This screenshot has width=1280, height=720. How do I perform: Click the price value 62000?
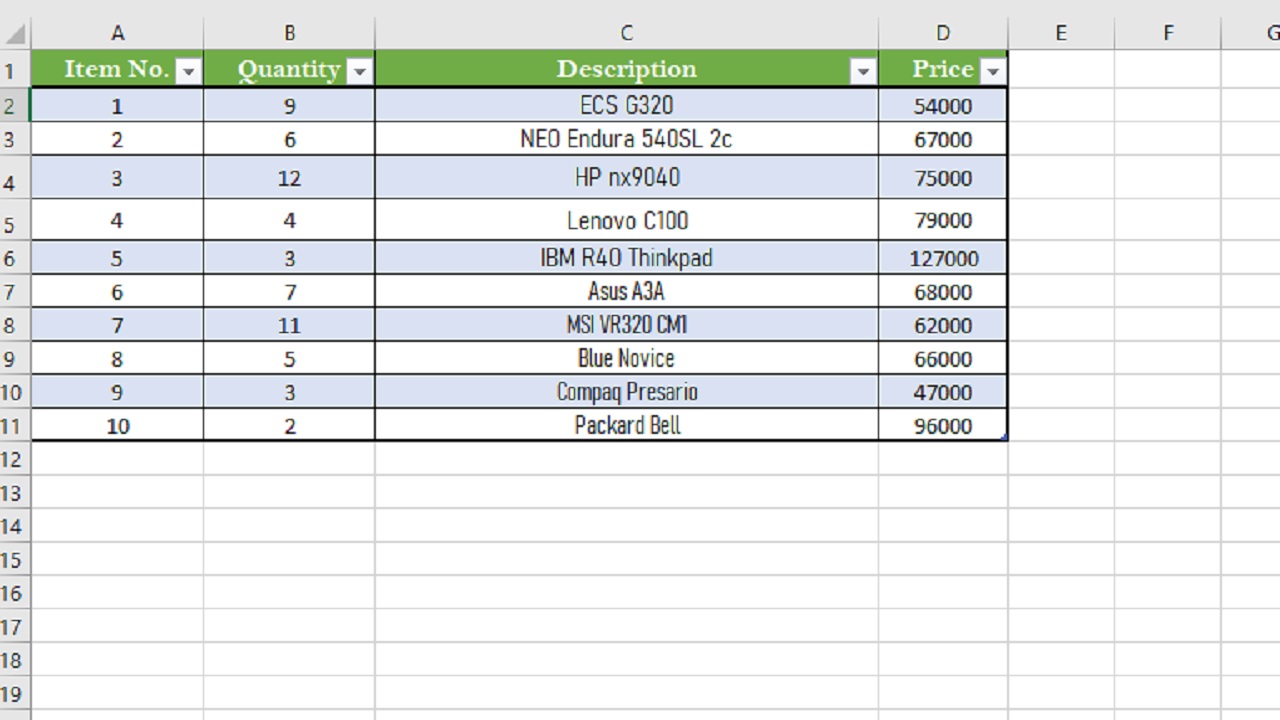pyautogui.click(x=943, y=326)
